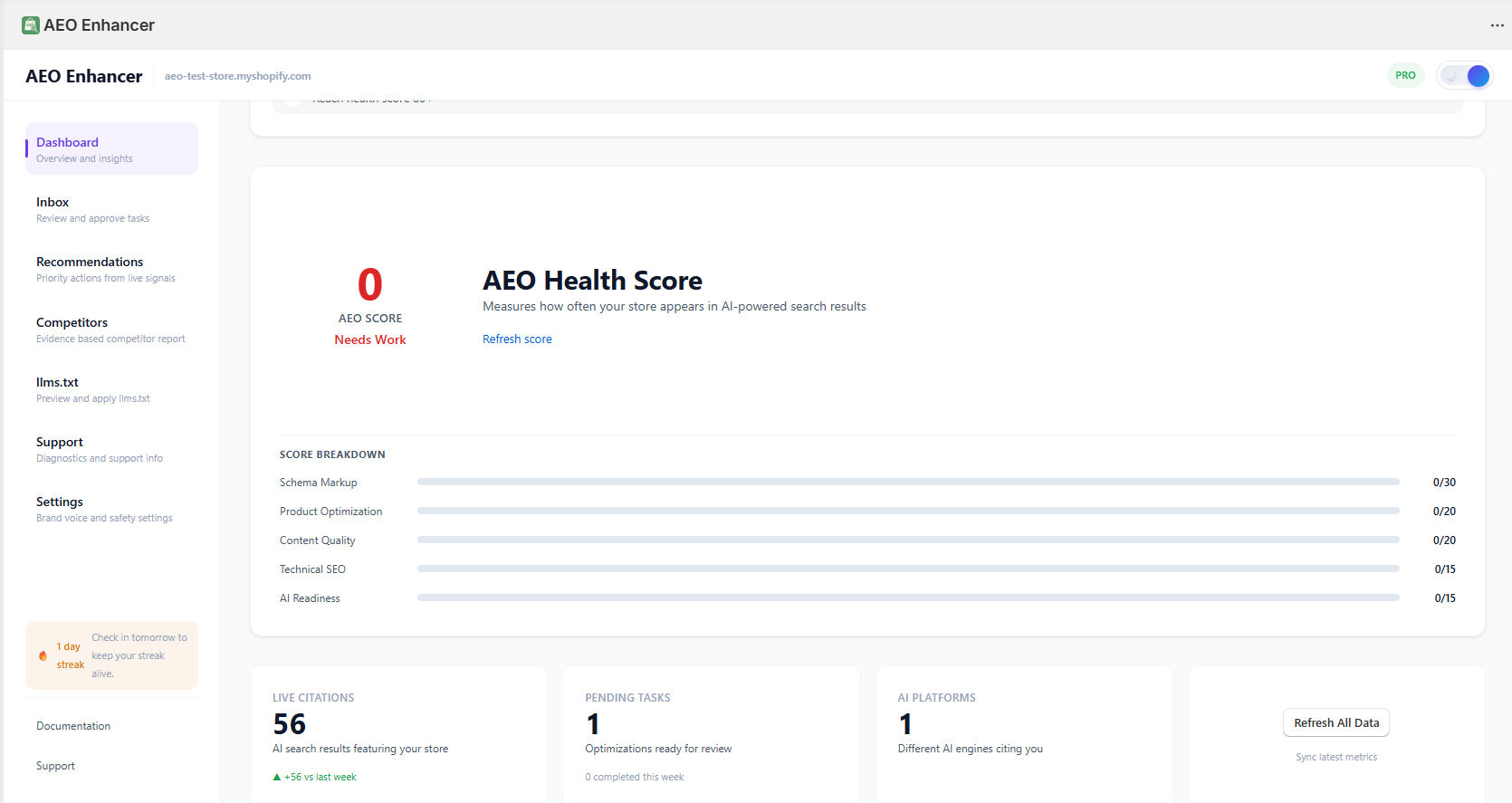The image size is (1512, 803).
Task: Click the Refresh score link
Action: [517, 339]
